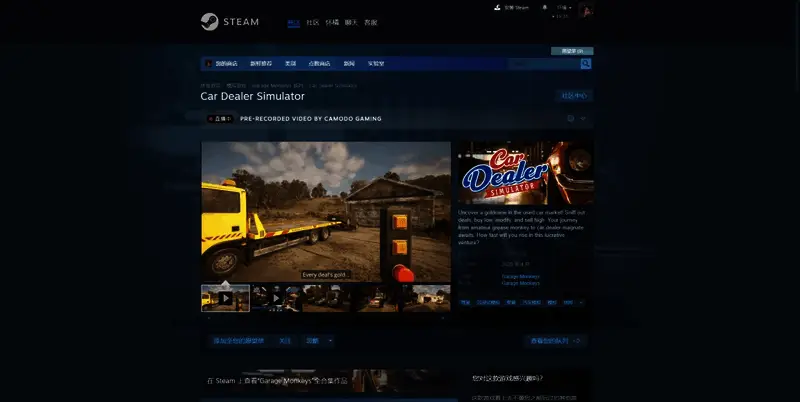Click the 关注 (Follow) button
The height and width of the screenshot is (402, 800).
click(x=285, y=341)
